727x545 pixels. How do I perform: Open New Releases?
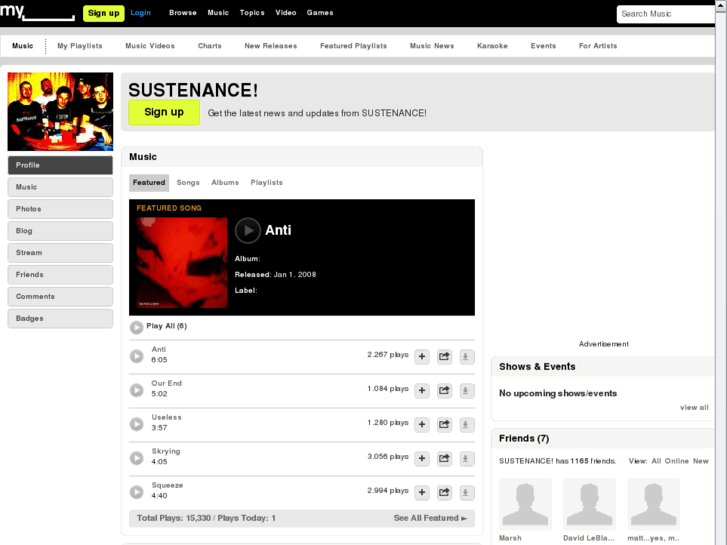point(271,46)
